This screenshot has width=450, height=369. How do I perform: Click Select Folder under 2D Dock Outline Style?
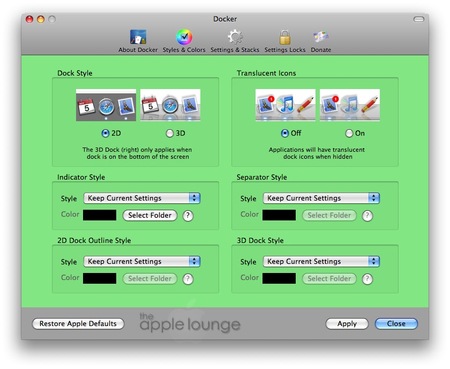[x=150, y=279]
